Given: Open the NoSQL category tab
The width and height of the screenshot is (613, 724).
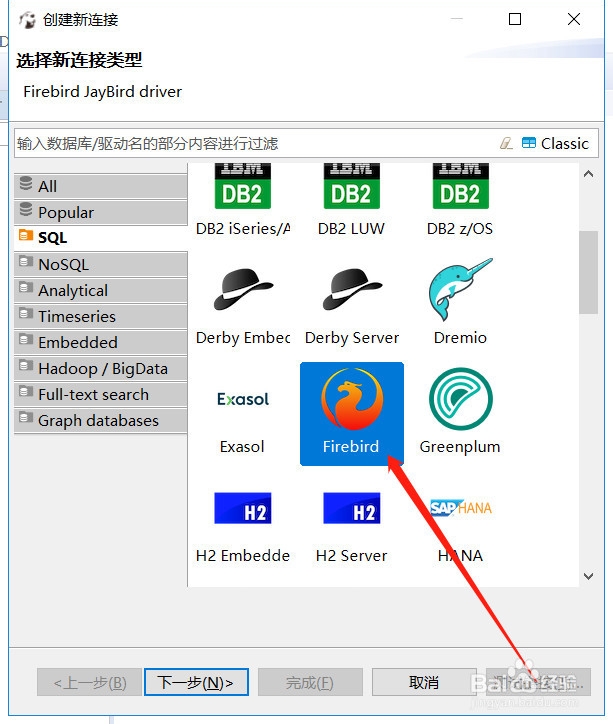Looking at the screenshot, I should (101, 265).
